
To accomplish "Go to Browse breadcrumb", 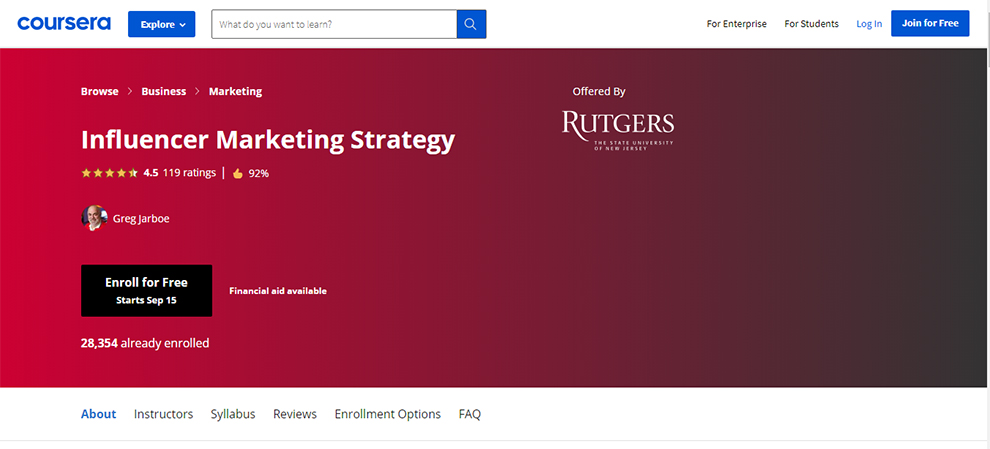I will coord(99,91).
